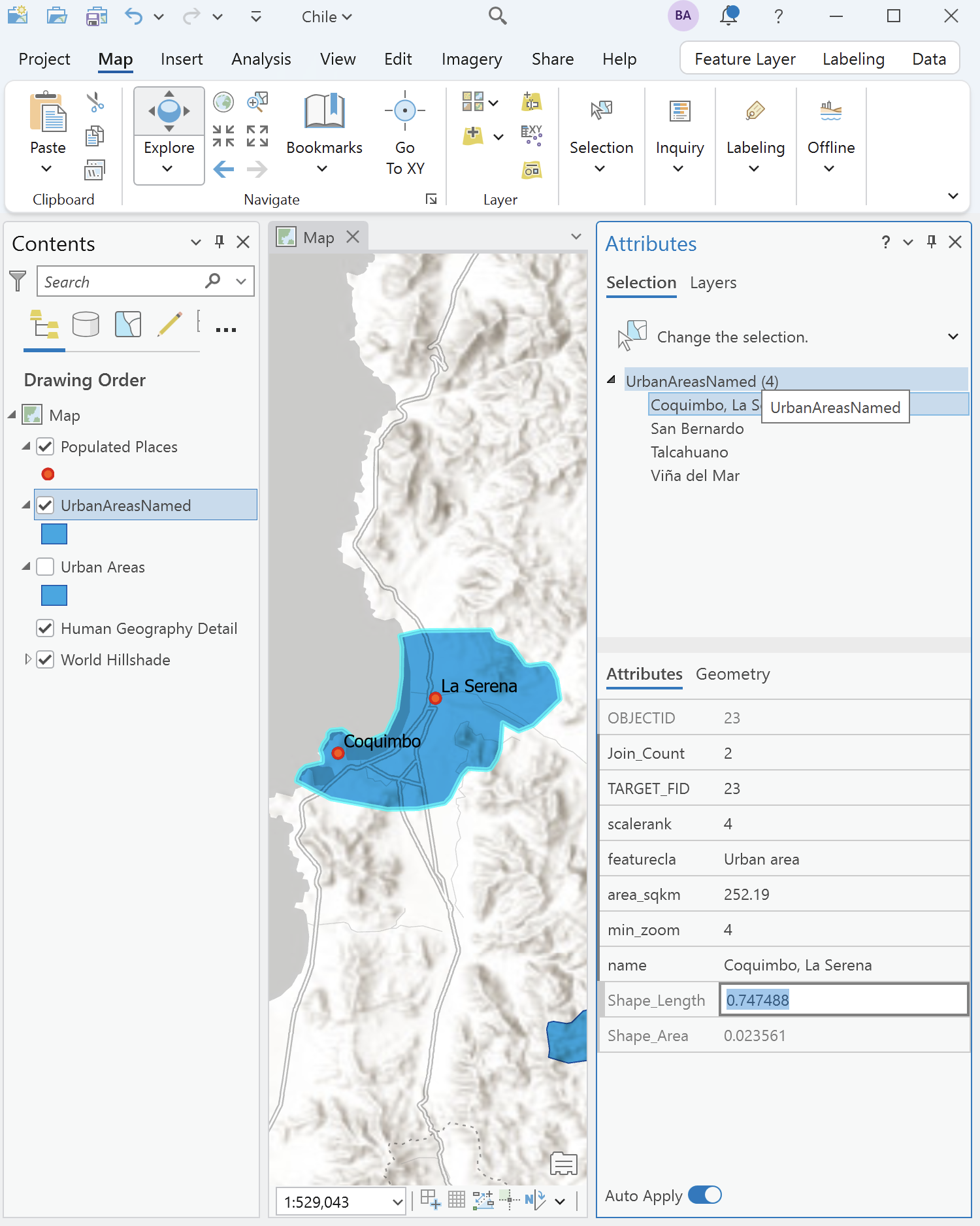The width and height of the screenshot is (980, 1226).
Task: Collapse the ribbon chevron
Action: [953, 196]
